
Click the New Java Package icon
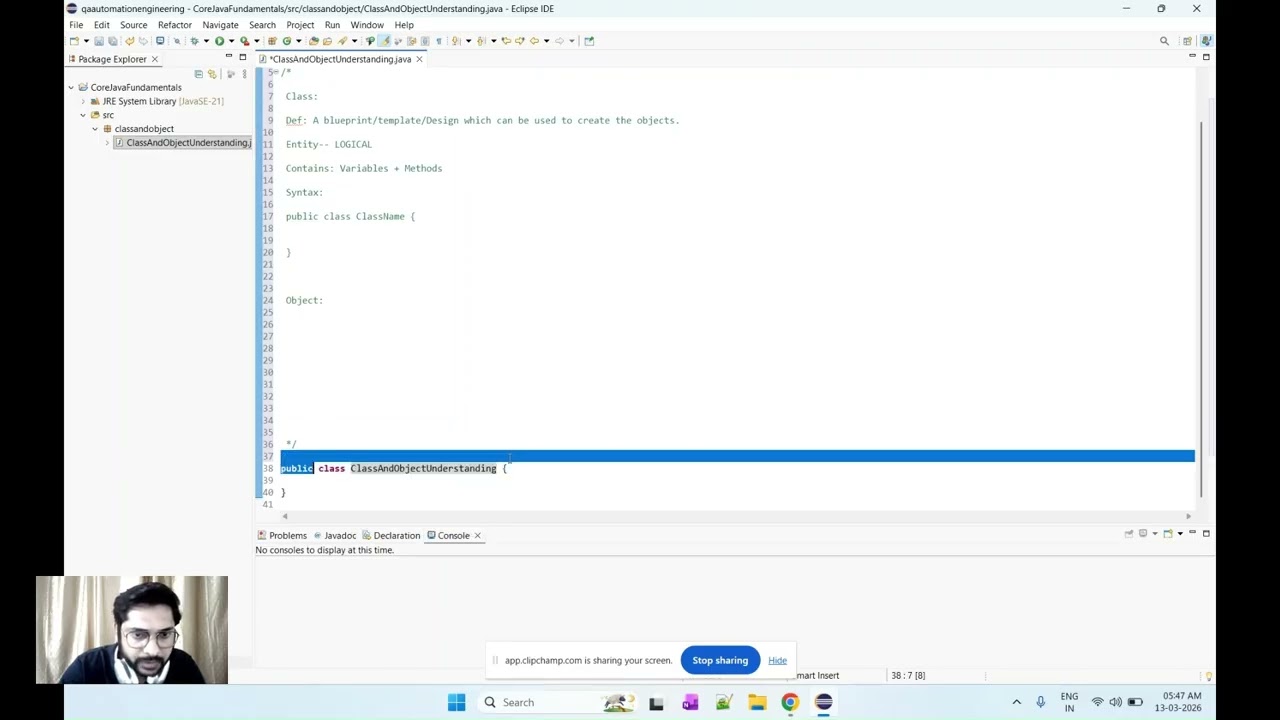(x=272, y=41)
